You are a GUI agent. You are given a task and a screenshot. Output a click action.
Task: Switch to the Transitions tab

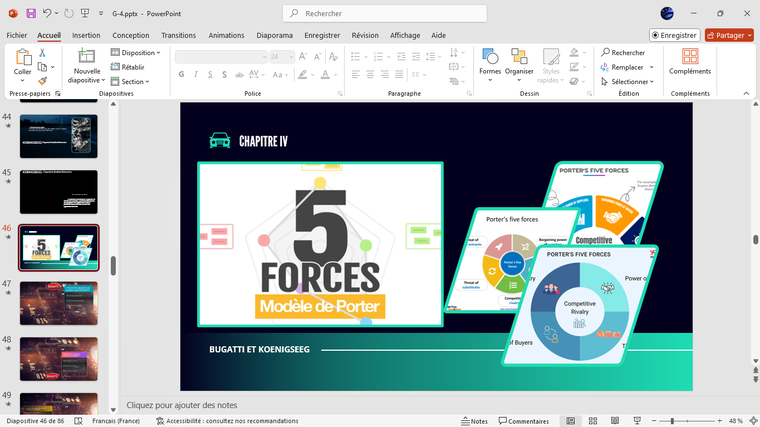point(179,35)
